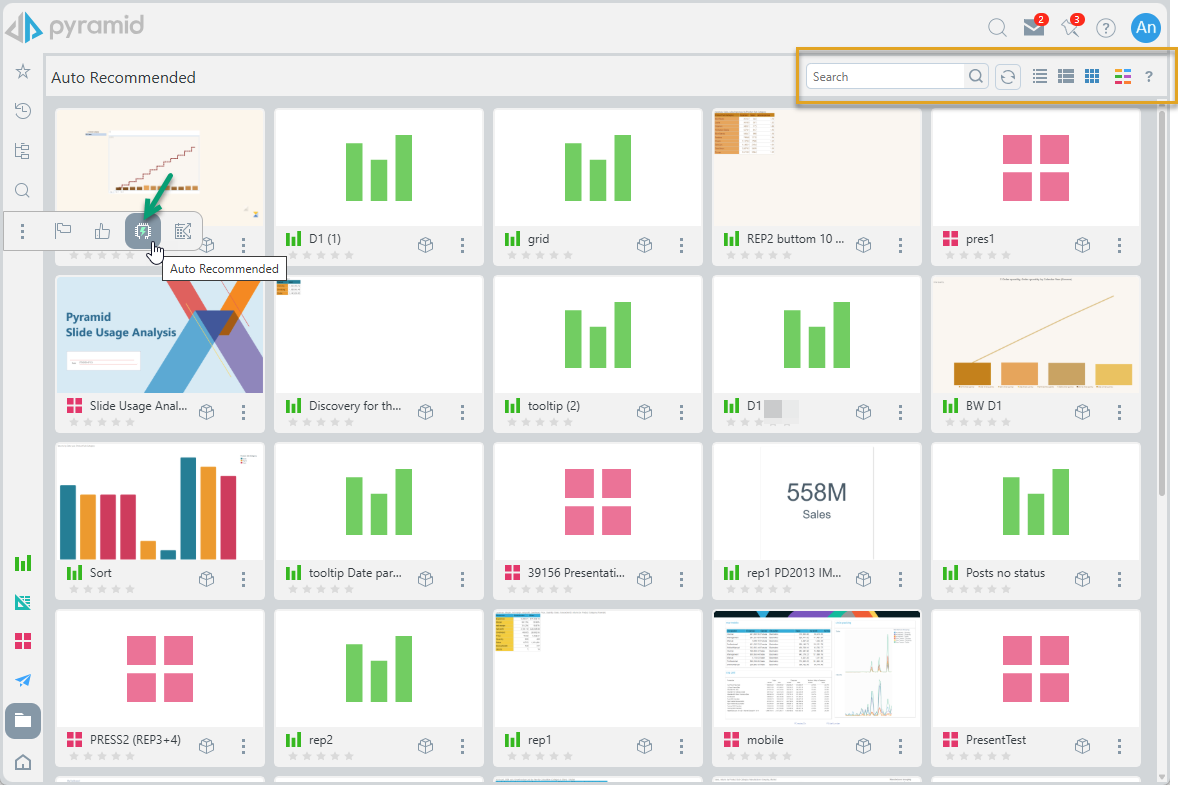Click the Auto Recommended chip icon

pyautogui.click(x=142, y=231)
